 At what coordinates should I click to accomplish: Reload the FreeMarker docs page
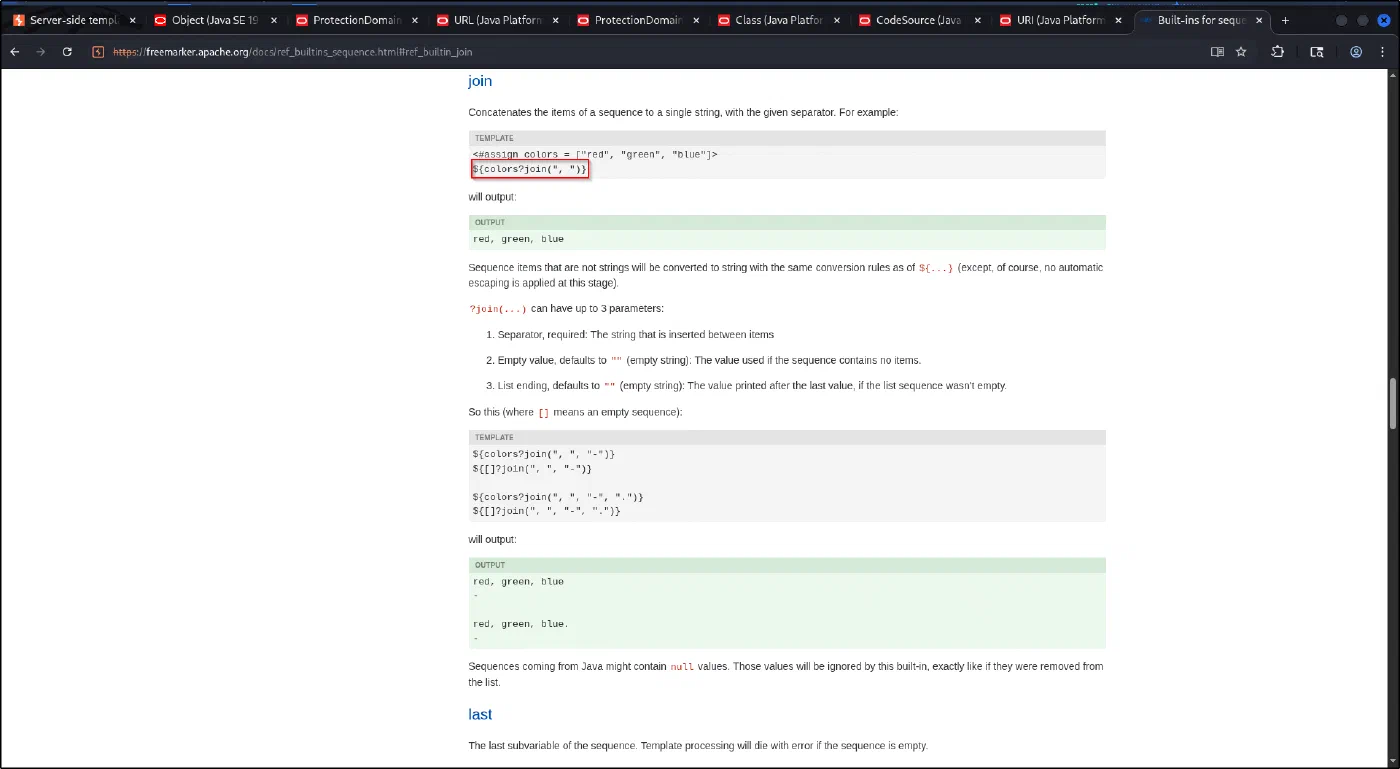point(67,52)
